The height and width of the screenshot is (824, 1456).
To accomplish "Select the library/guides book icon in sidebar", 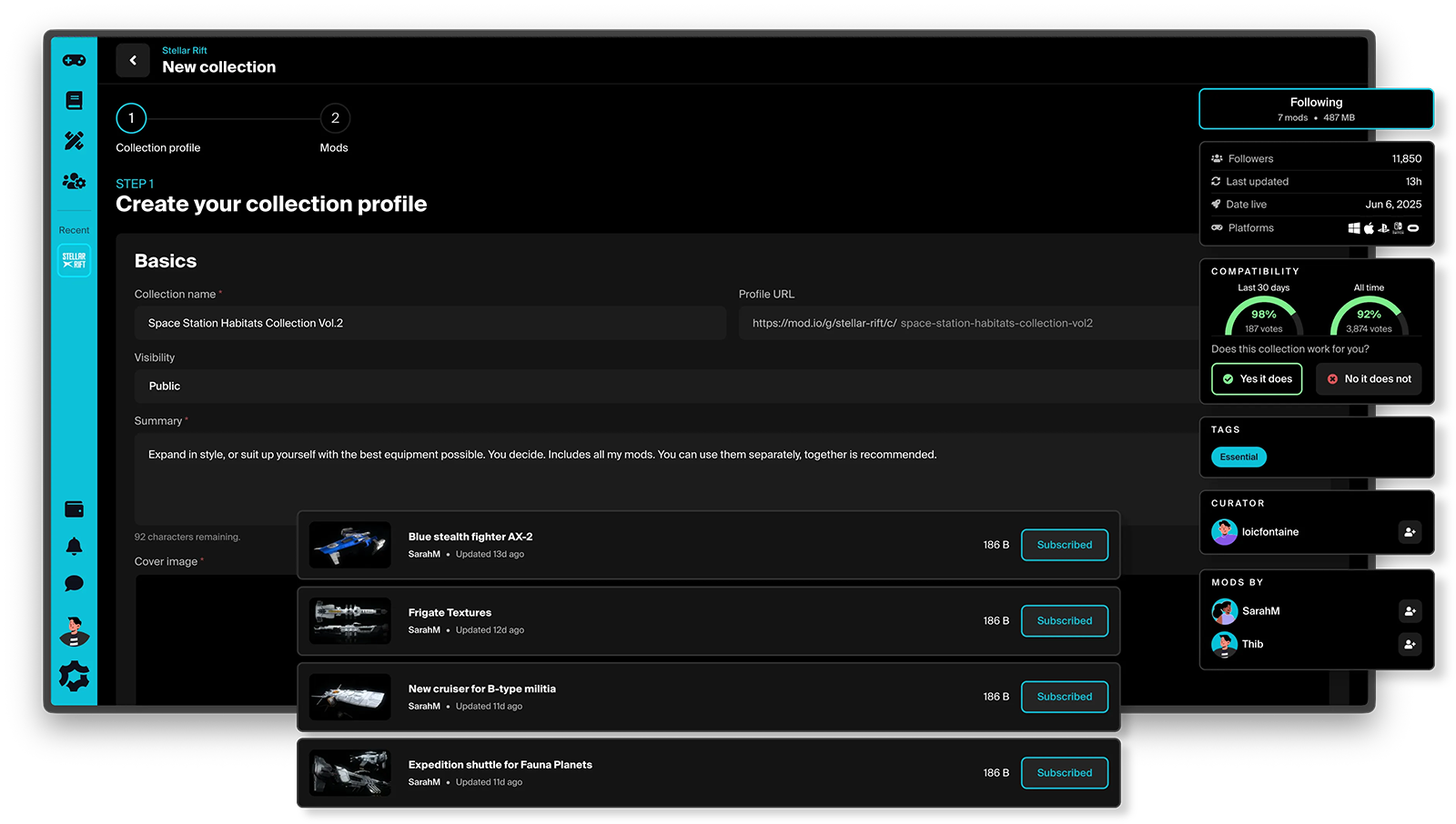I will 74,100.
